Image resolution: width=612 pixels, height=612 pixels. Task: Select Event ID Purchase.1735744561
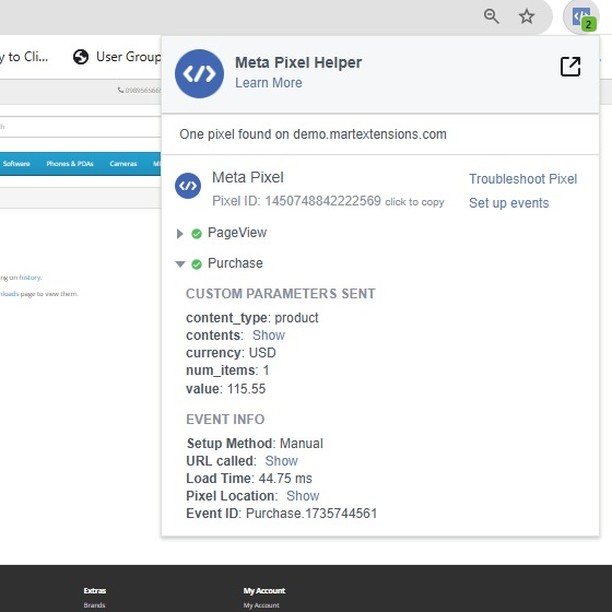pyautogui.click(x=281, y=513)
